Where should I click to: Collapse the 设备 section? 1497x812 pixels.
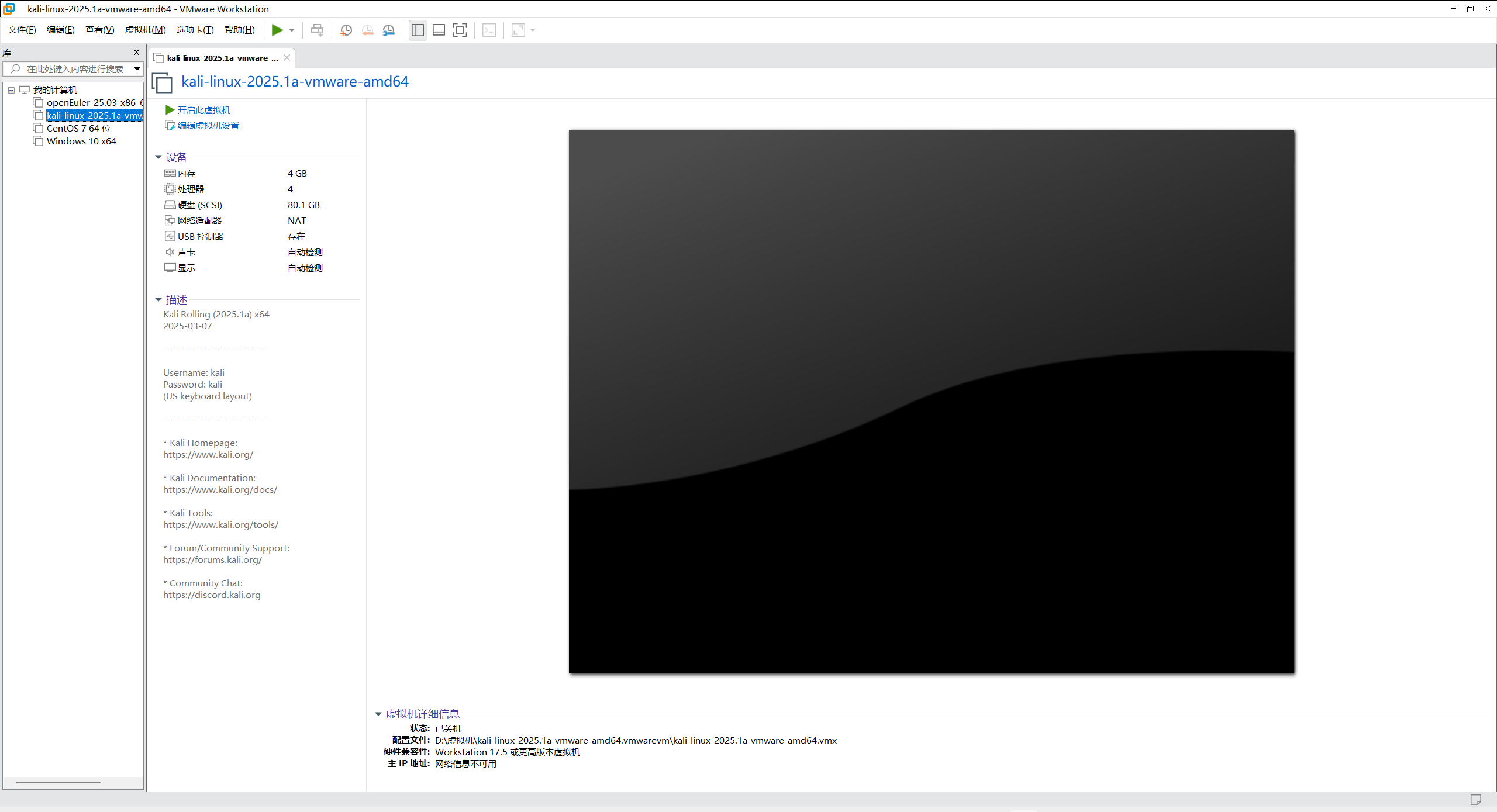158,157
